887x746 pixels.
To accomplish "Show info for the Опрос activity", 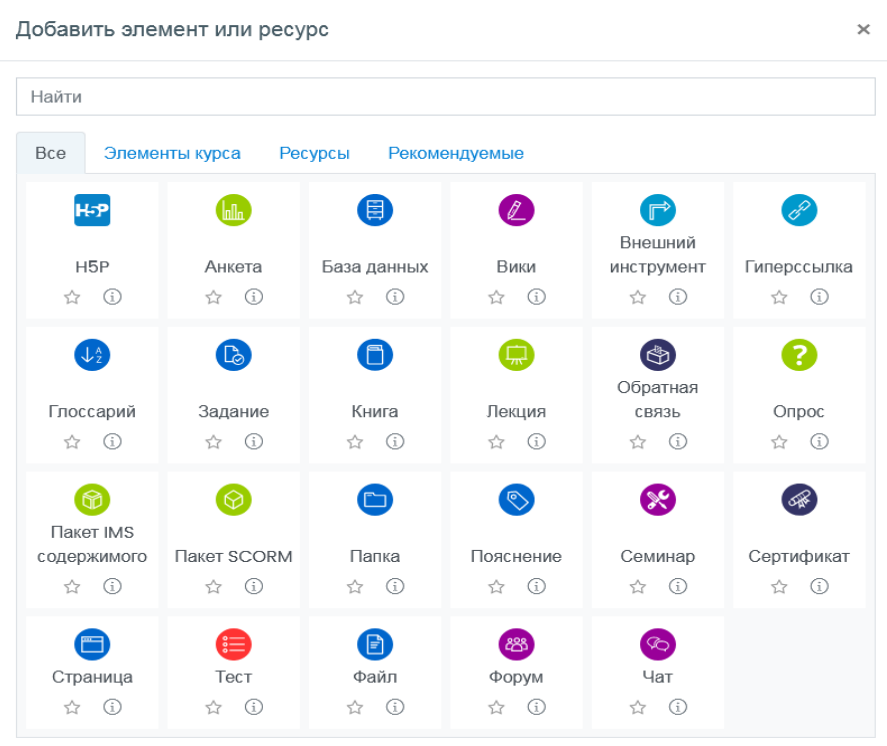I will [x=819, y=441].
